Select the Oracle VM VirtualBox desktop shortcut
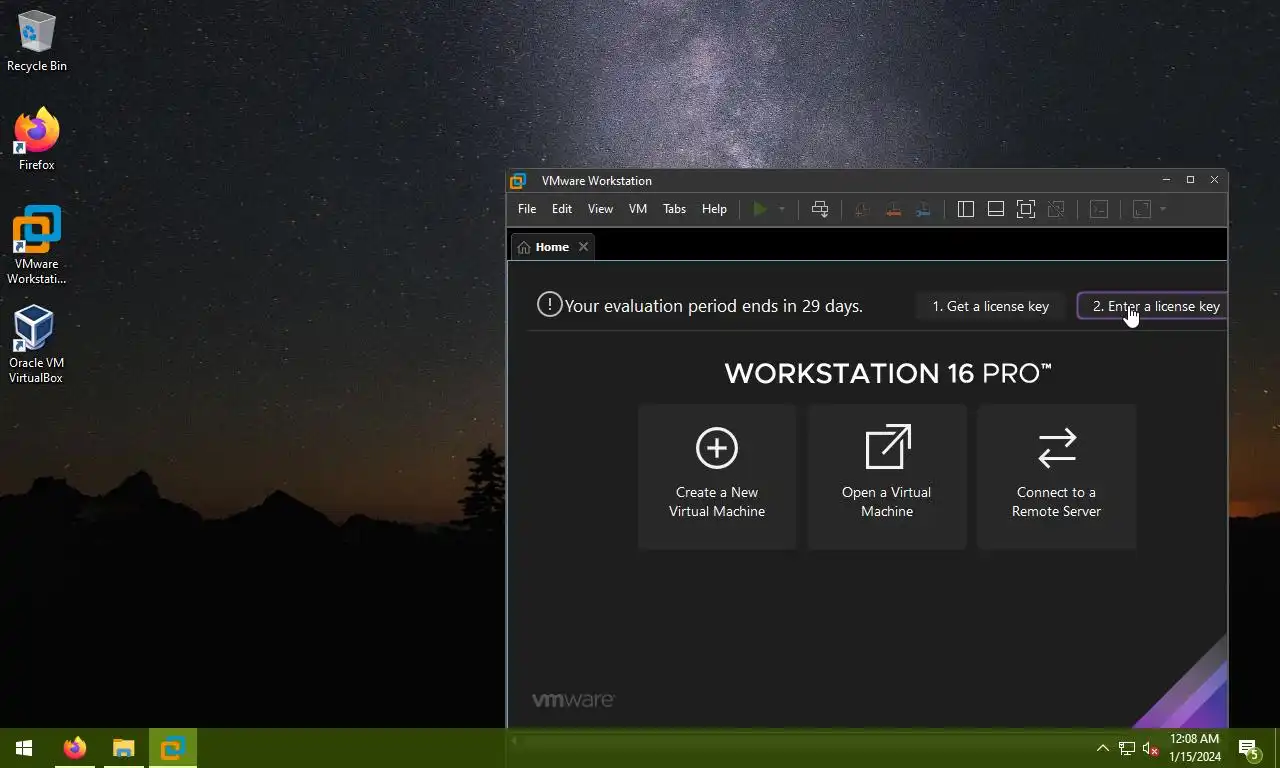 pyautogui.click(x=36, y=344)
